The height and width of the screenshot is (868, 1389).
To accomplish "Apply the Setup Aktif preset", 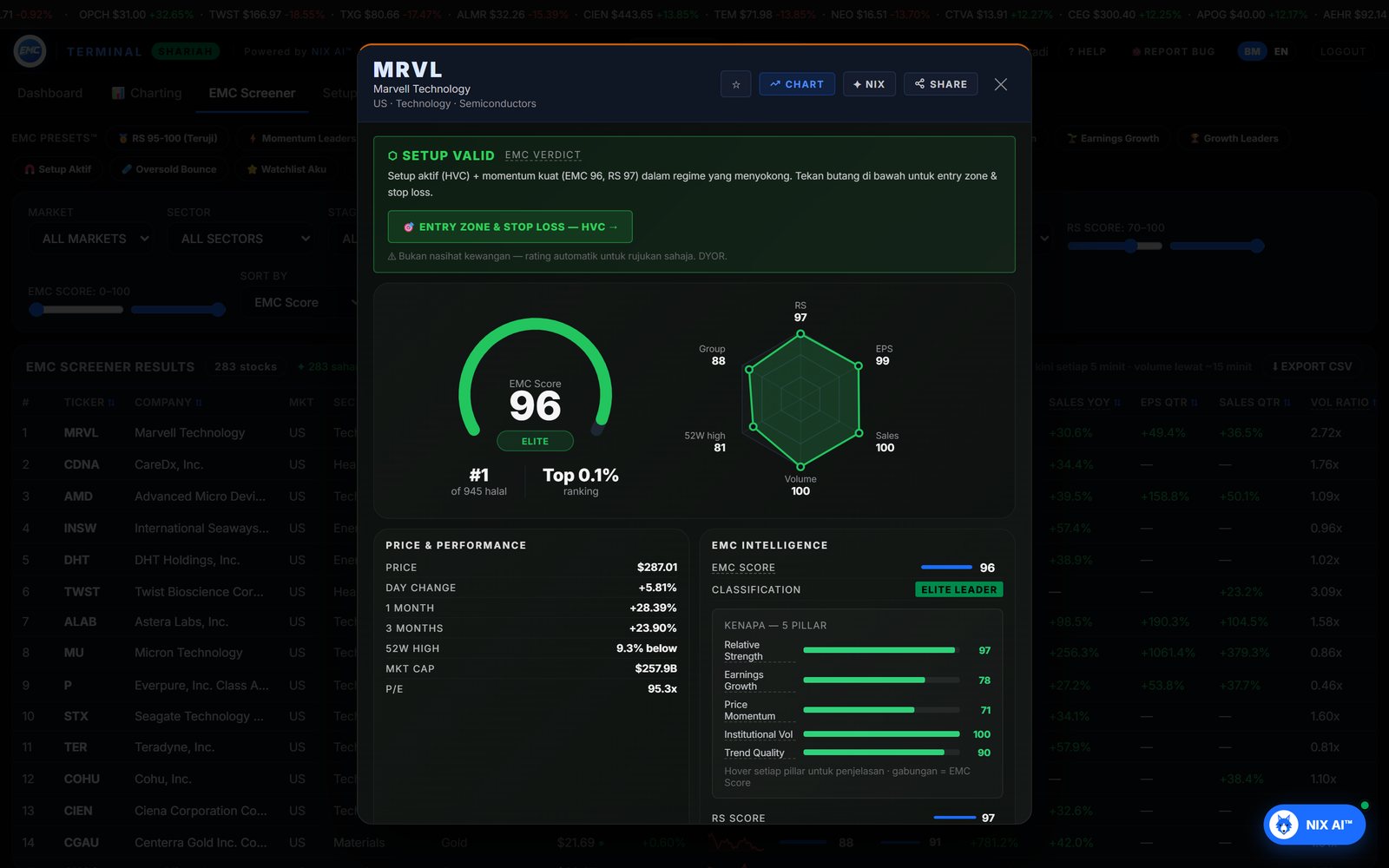I will point(58,169).
